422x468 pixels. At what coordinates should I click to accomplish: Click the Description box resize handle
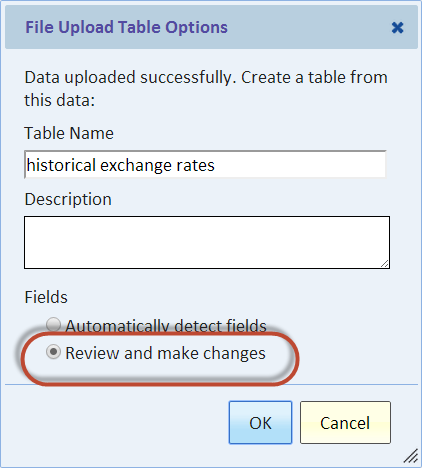[x=385, y=264]
